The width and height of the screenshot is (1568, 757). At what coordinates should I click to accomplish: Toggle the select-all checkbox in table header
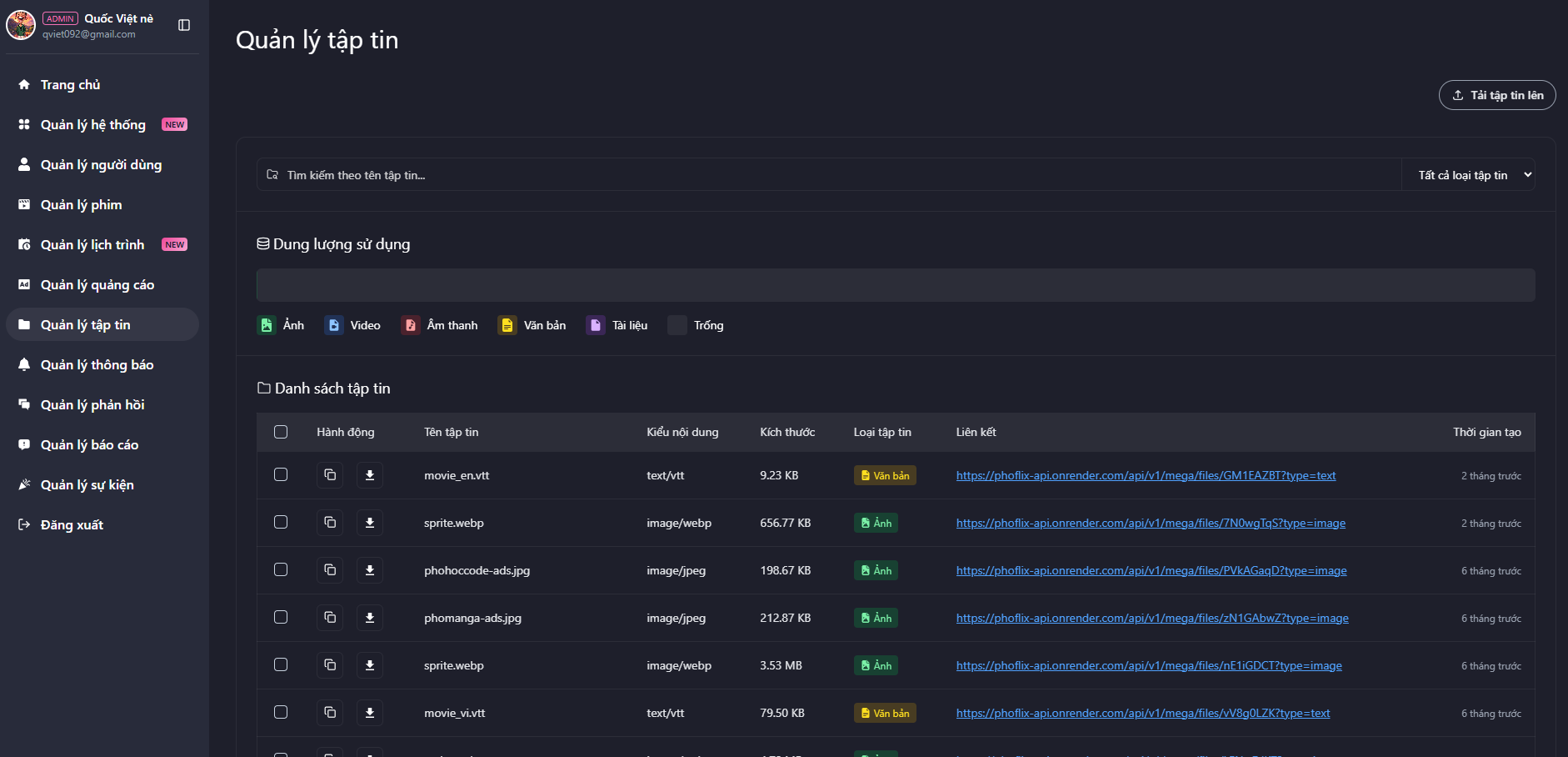(281, 432)
